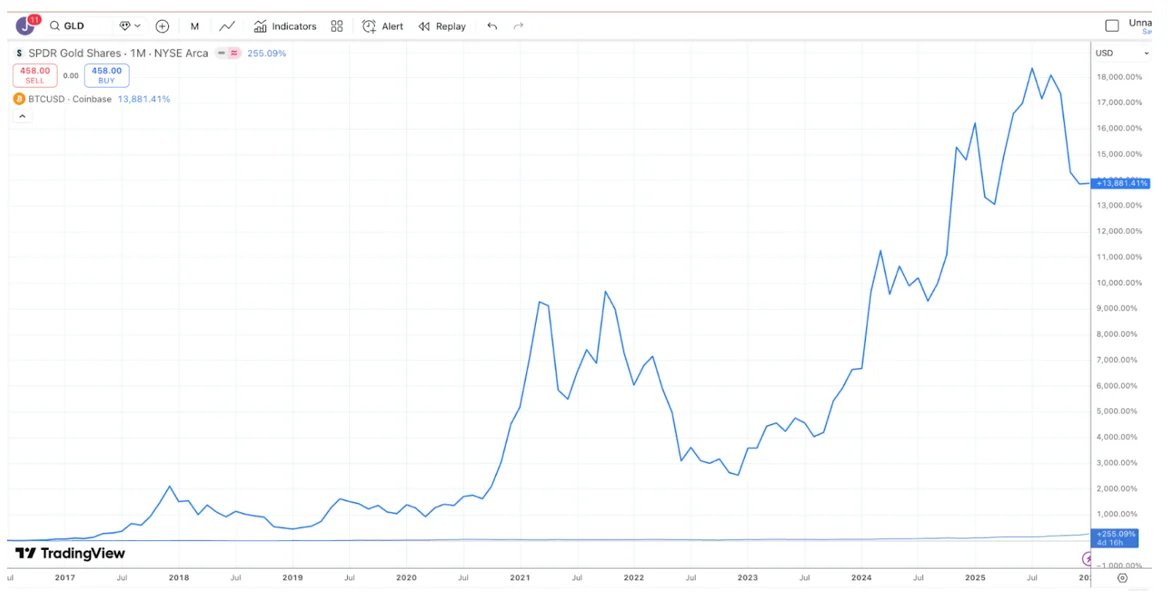The height and width of the screenshot is (597, 1169).
Task: Select the line chart style icon
Action: (x=227, y=25)
